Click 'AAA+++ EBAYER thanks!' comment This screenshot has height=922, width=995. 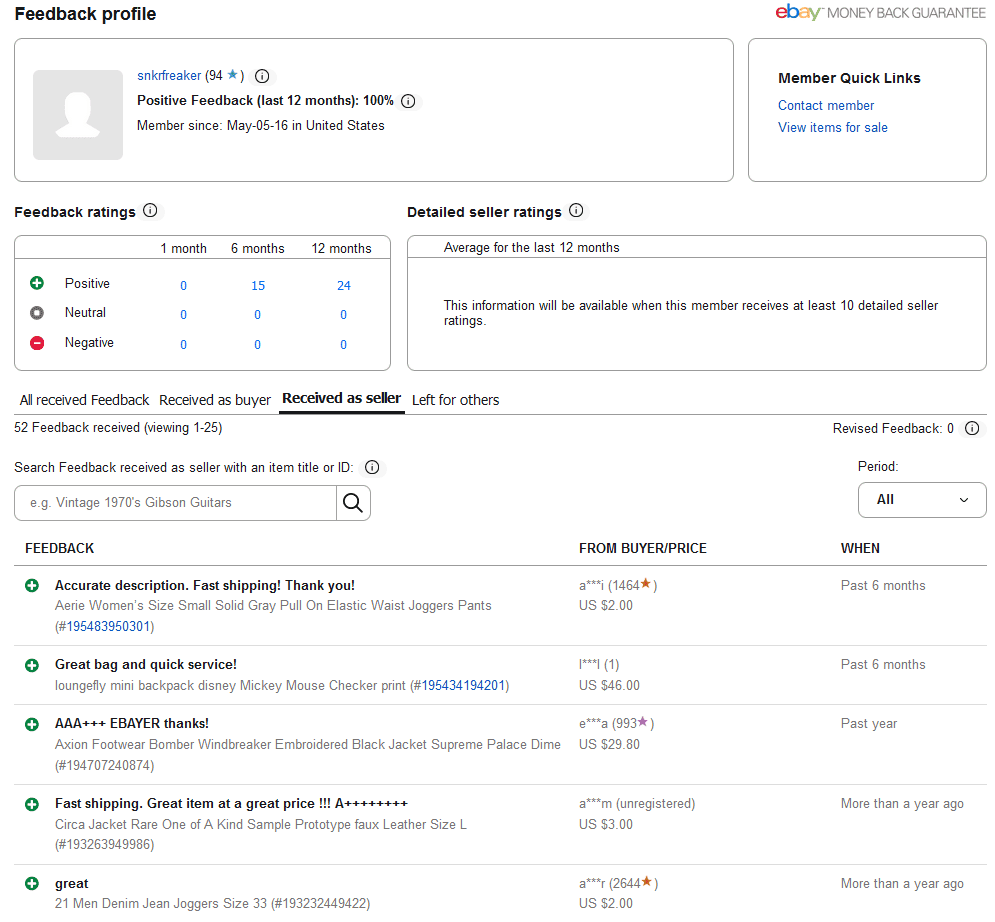pos(132,724)
